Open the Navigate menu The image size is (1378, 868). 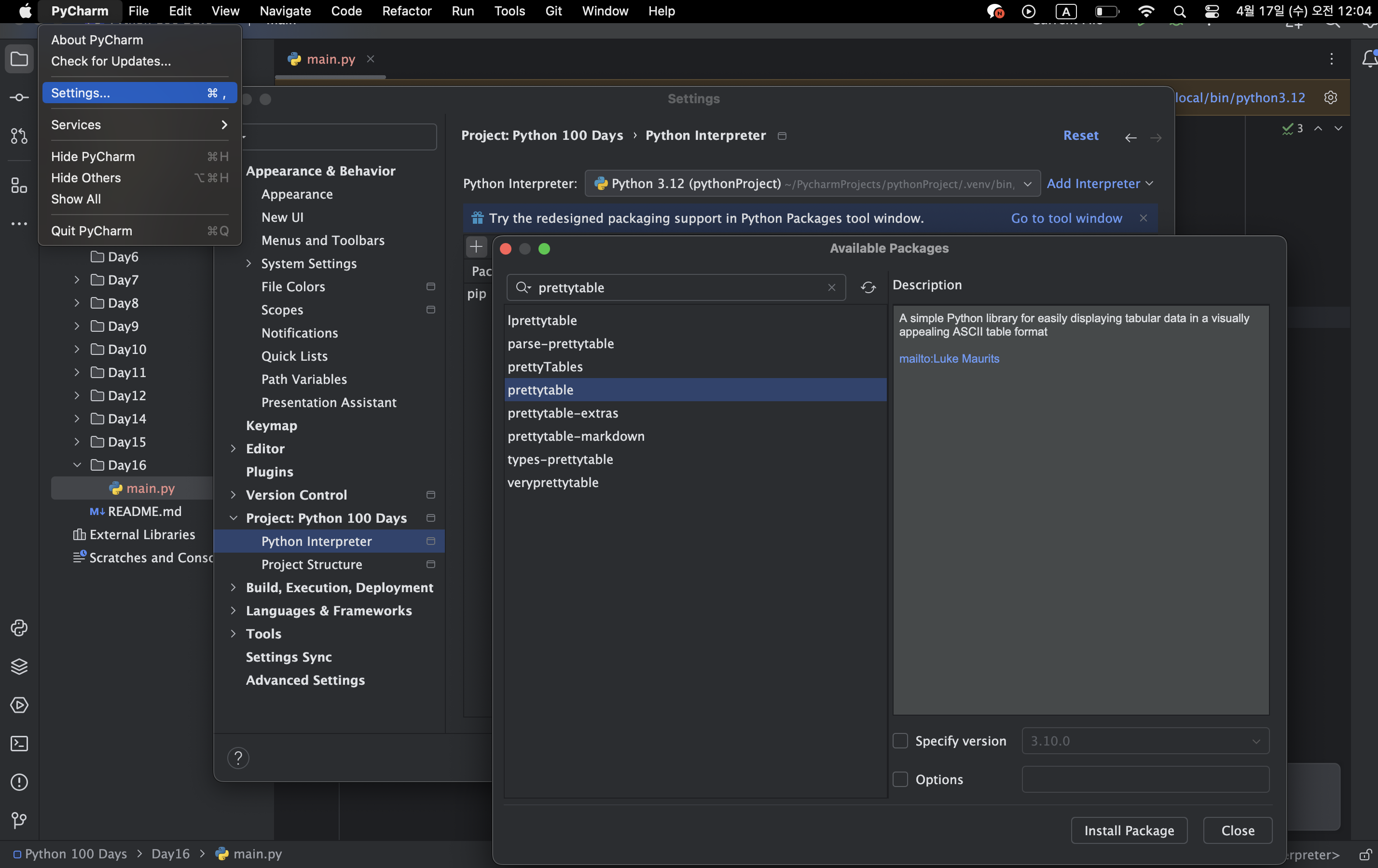285,12
